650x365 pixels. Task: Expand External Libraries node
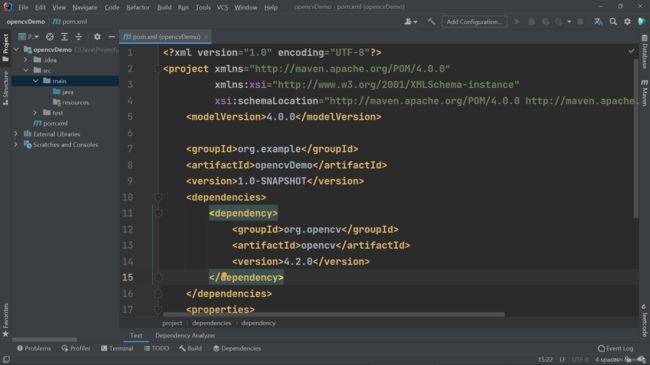click(x=16, y=134)
